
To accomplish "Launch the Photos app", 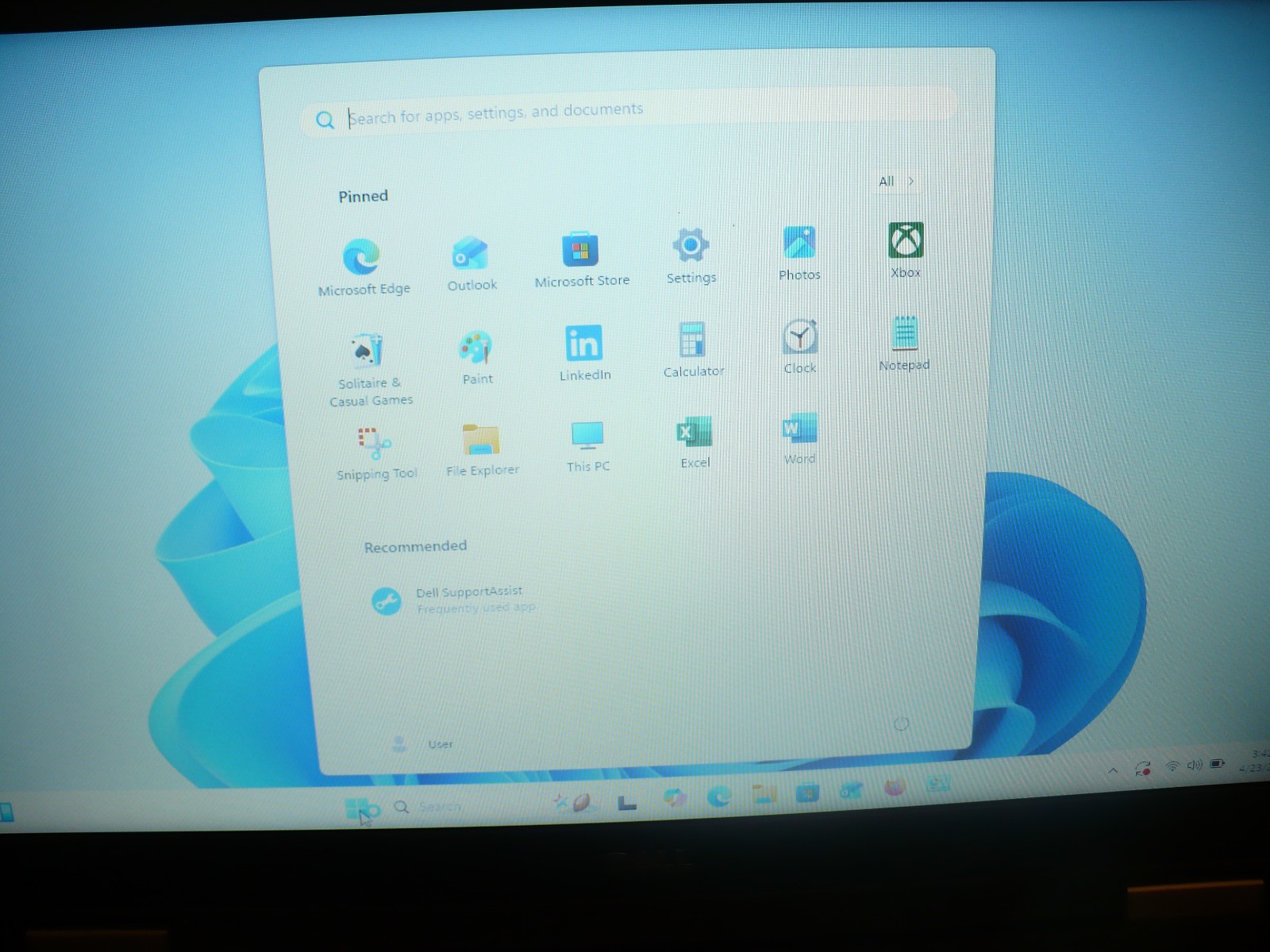I will (x=799, y=252).
